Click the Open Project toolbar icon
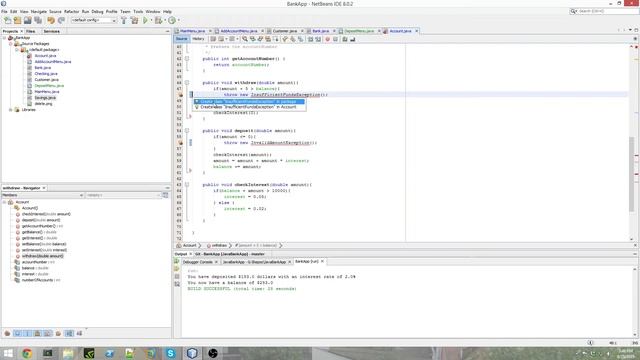Image resolution: width=640 pixels, height=360 pixels. pyautogui.click(x=27, y=20)
